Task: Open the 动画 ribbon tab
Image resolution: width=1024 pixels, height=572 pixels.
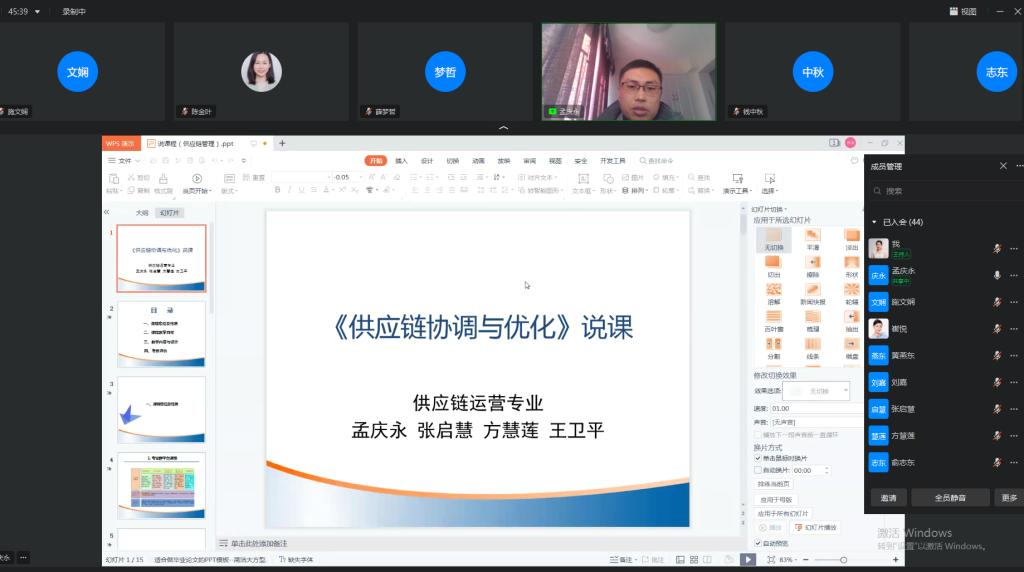Action: (479, 161)
